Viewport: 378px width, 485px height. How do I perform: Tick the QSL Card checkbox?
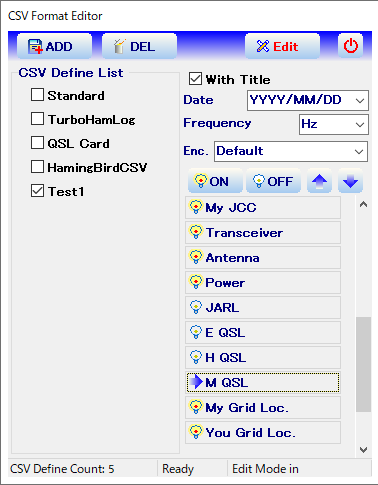click(37, 143)
